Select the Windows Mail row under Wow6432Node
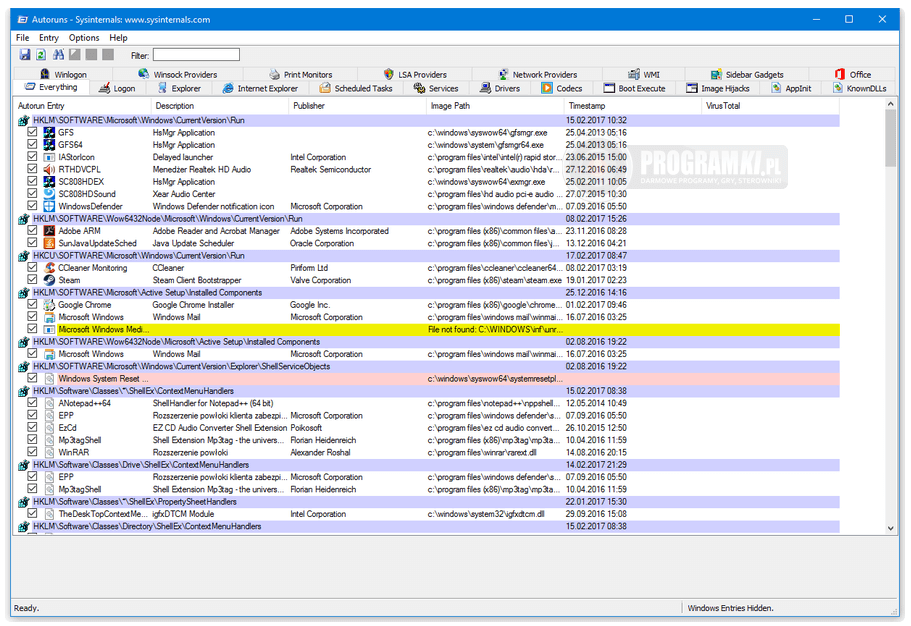This screenshot has height=626, width=911. pyautogui.click(x=428, y=354)
